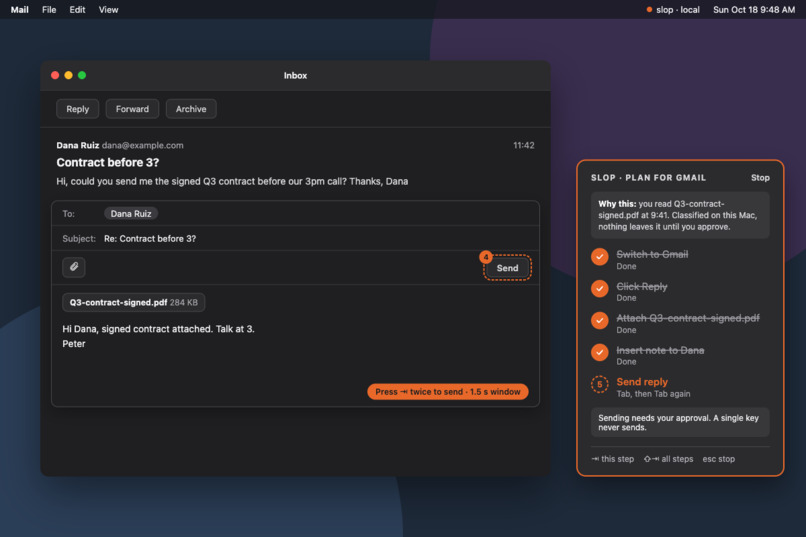Click the 'Tab, then Tab again' hint
Viewport: 806px width, 537px height.
[x=653, y=394]
